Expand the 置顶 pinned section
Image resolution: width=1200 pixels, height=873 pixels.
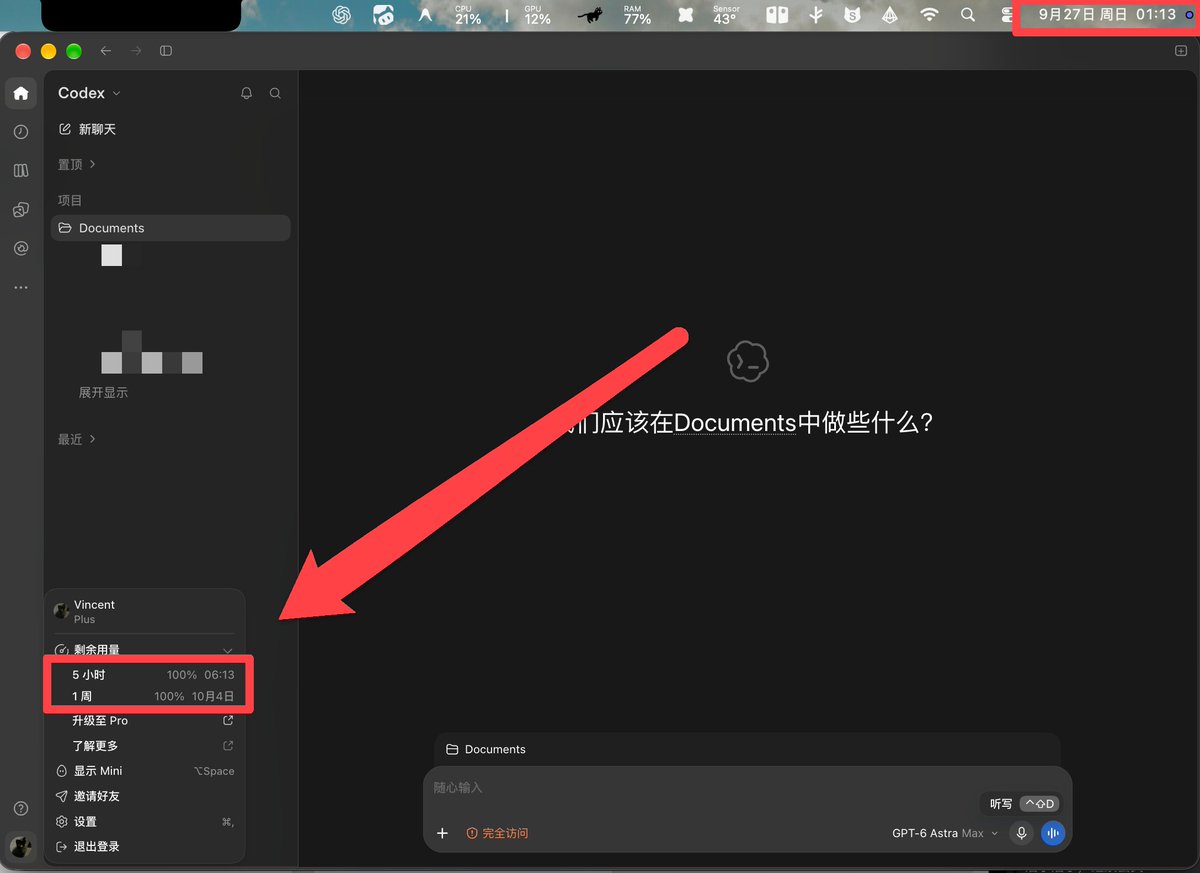coord(76,164)
